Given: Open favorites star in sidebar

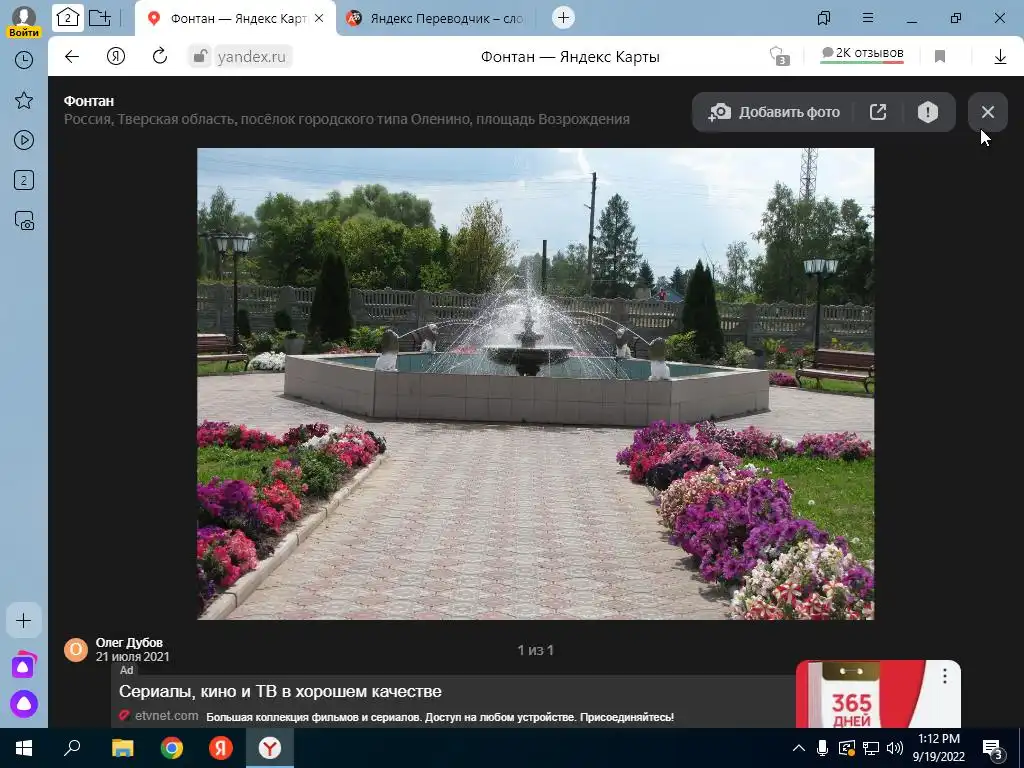Looking at the screenshot, I should pyautogui.click(x=24, y=101).
